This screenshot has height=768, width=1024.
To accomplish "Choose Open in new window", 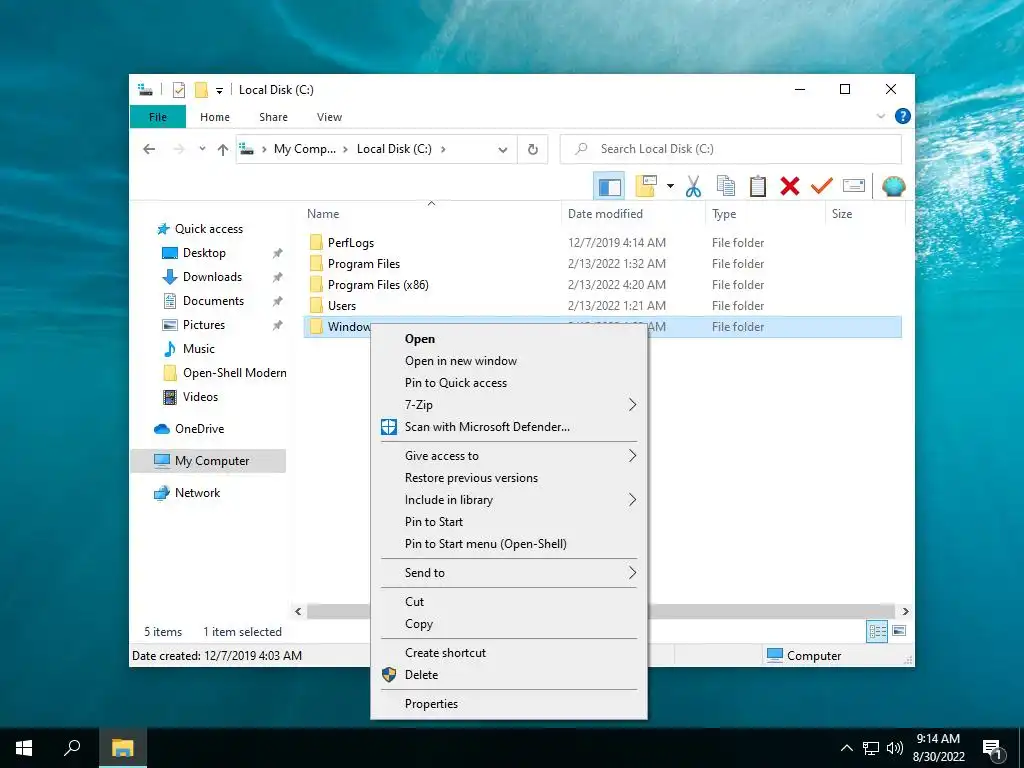I will tap(509, 361).
